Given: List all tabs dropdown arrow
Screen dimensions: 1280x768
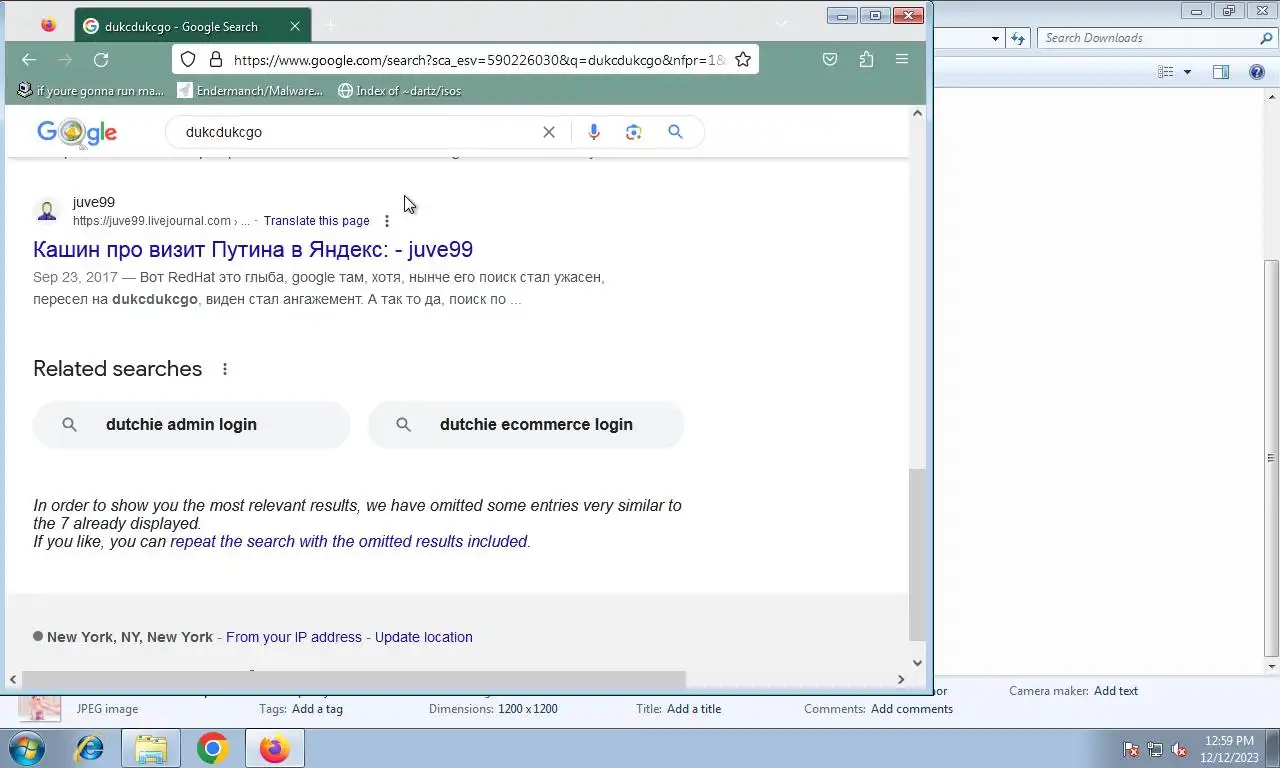Looking at the screenshot, I should (x=782, y=25).
